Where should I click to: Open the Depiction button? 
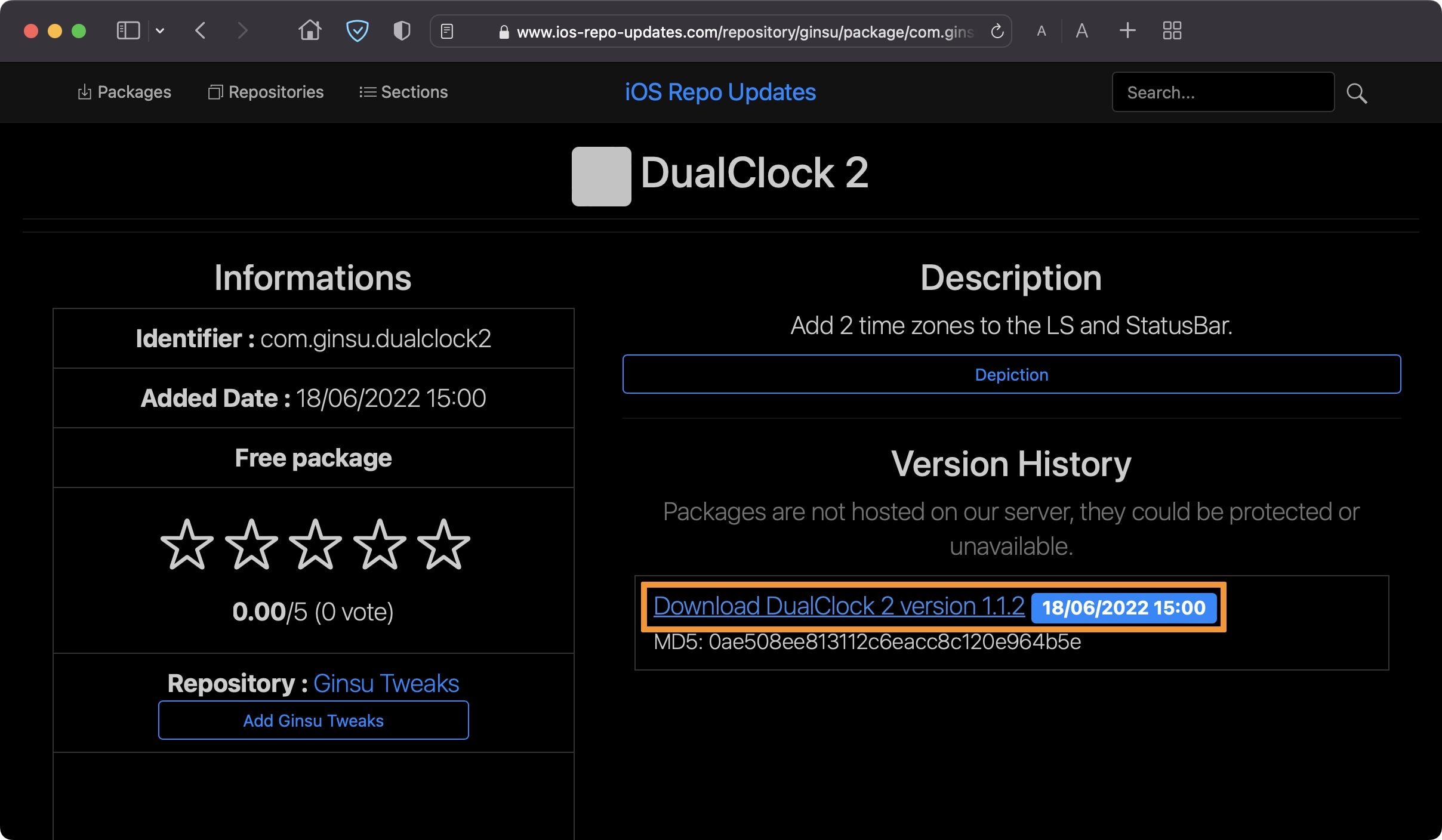pos(1012,374)
